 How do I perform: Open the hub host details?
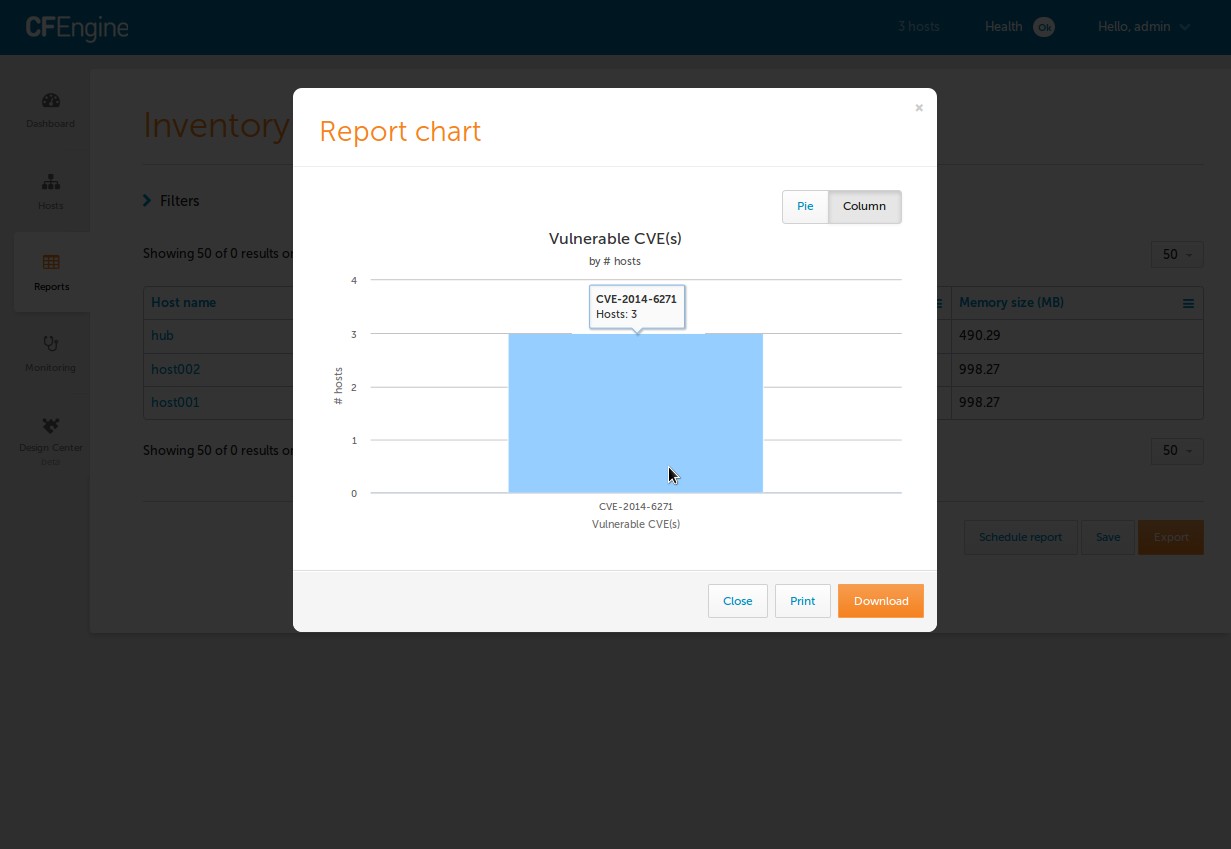(162, 335)
